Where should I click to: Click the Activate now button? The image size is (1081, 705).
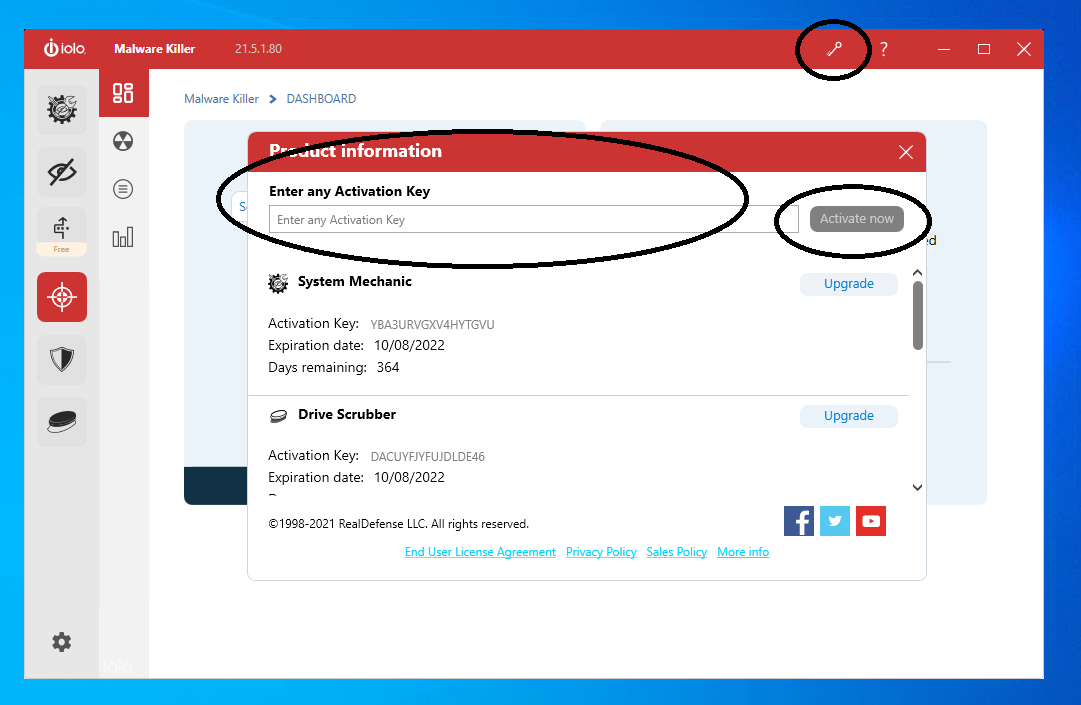pos(856,219)
